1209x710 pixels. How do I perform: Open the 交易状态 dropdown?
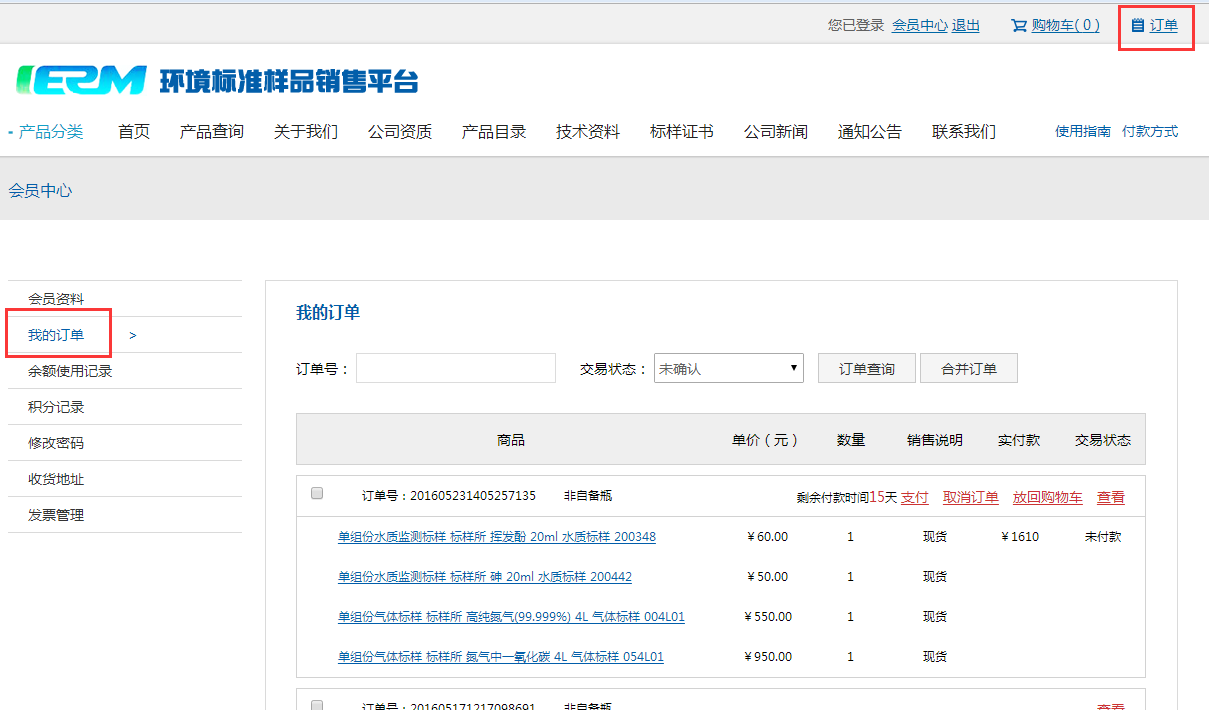[x=728, y=368]
